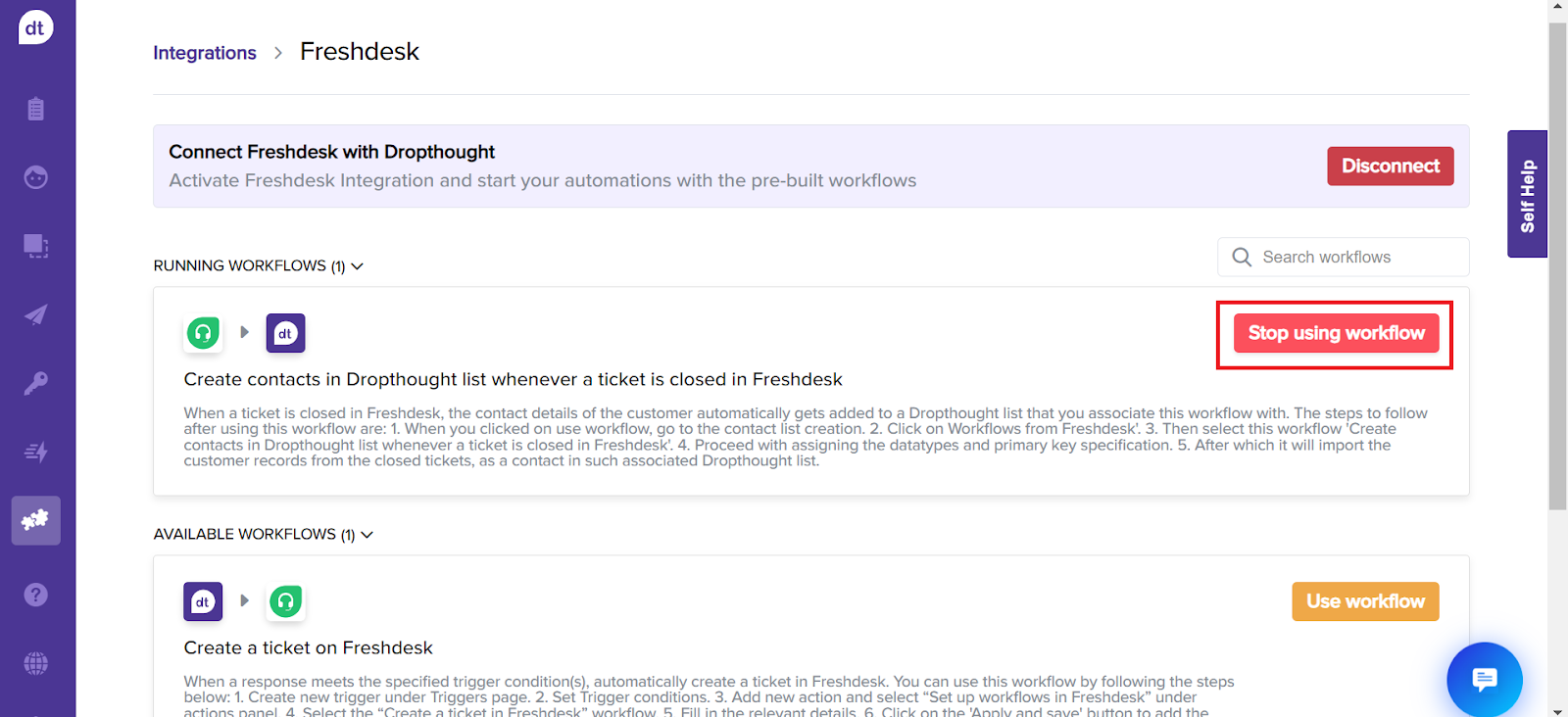
Task: Open the face icon in sidebar
Action: tap(36, 177)
